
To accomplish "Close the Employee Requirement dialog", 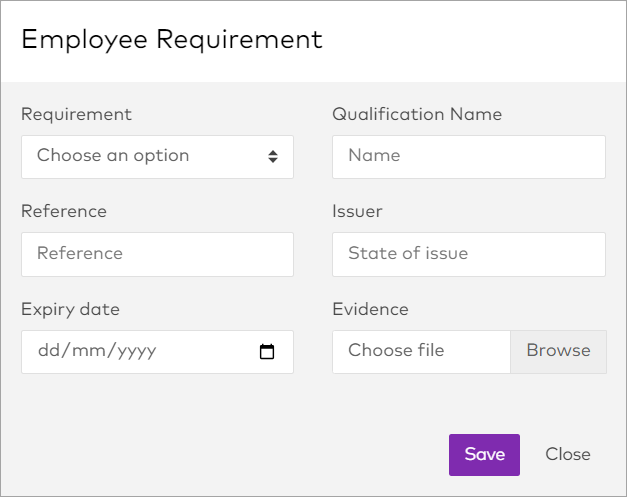I will click(x=567, y=454).
